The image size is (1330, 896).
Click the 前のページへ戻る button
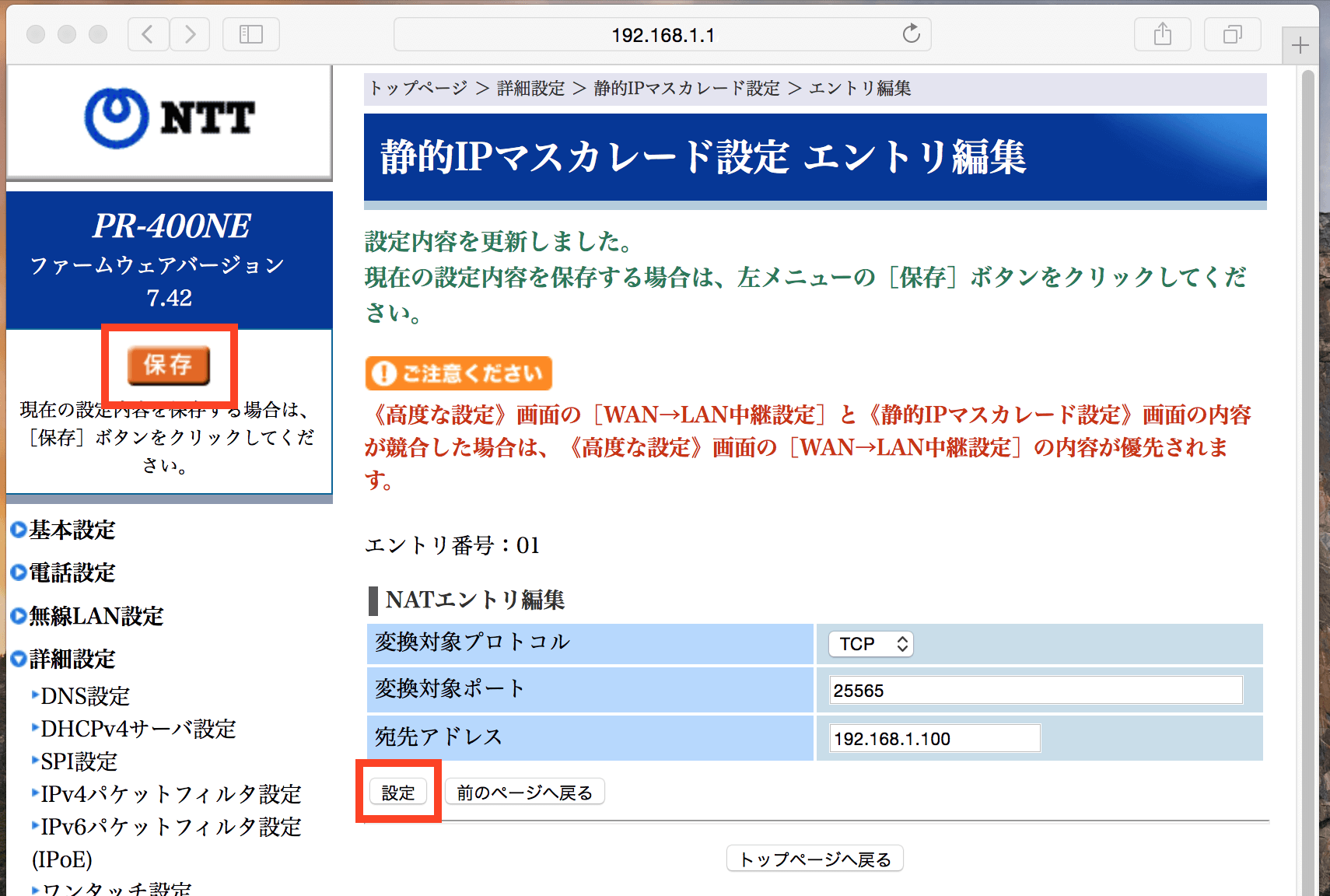coord(523,791)
